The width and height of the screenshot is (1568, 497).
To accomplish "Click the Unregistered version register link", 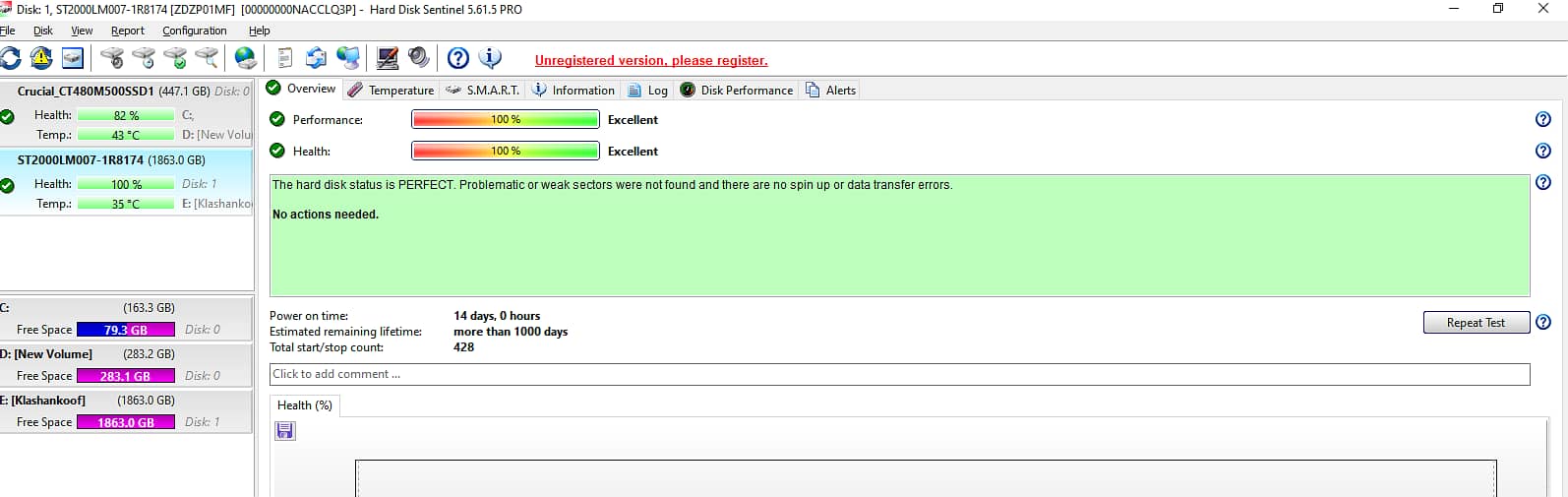I will tap(651, 60).
